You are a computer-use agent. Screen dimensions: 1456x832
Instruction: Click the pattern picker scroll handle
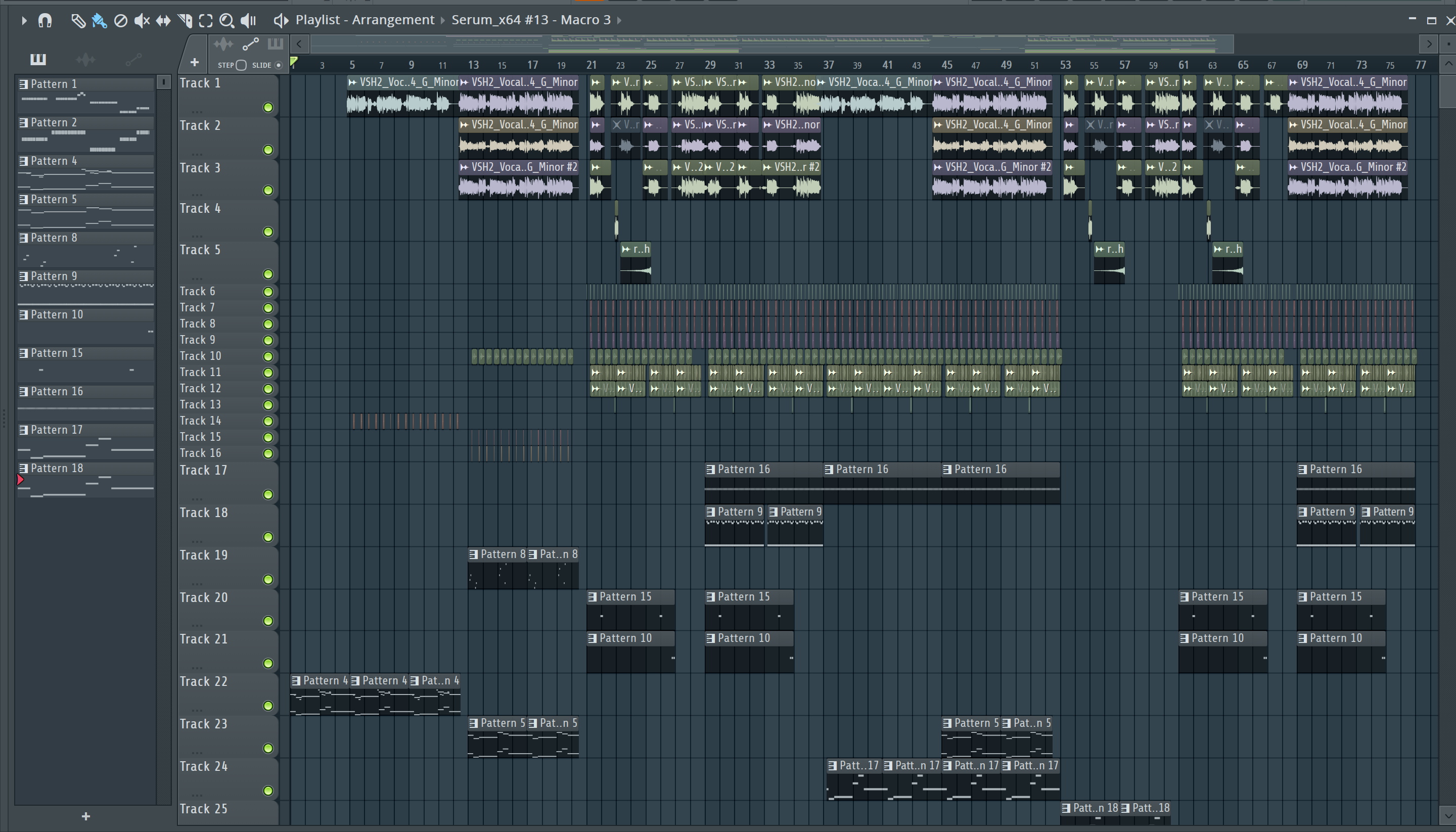163,82
